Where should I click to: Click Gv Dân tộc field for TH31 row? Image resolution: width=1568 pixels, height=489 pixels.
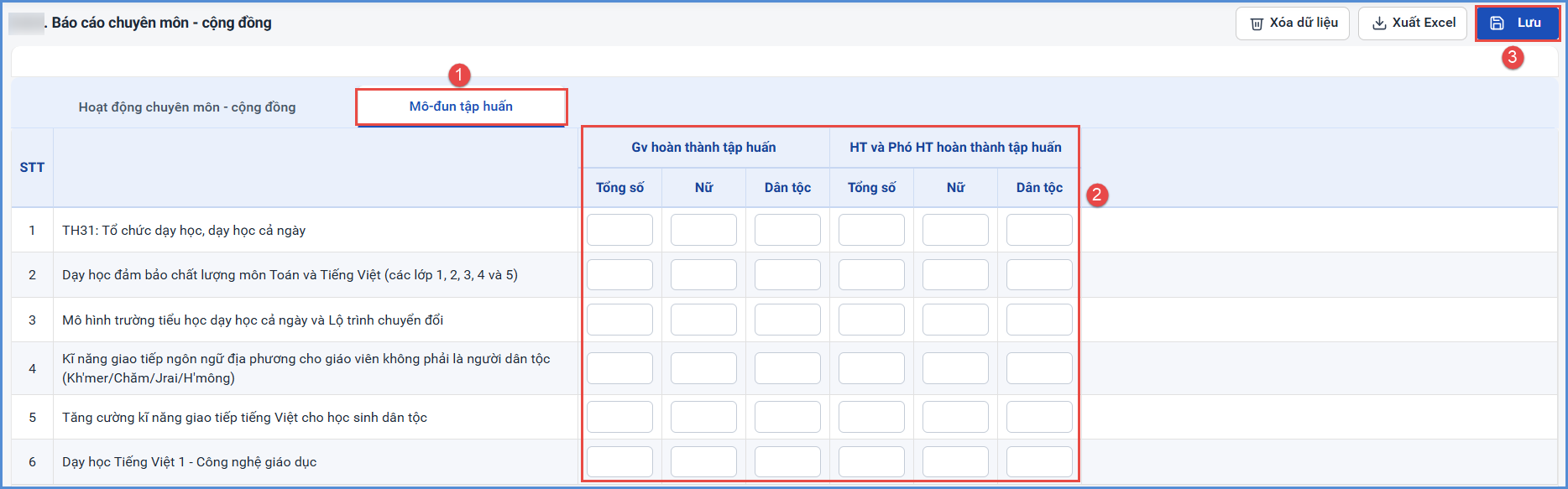click(787, 230)
